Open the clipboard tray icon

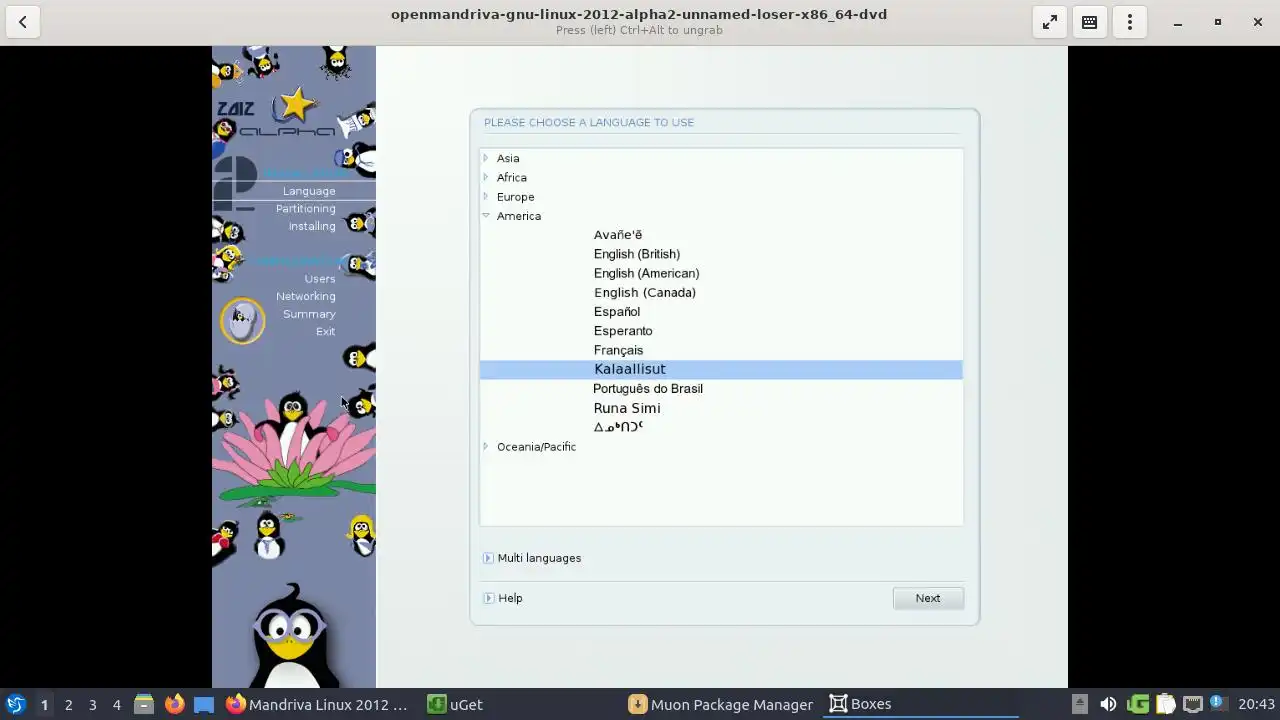pos(1165,704)
